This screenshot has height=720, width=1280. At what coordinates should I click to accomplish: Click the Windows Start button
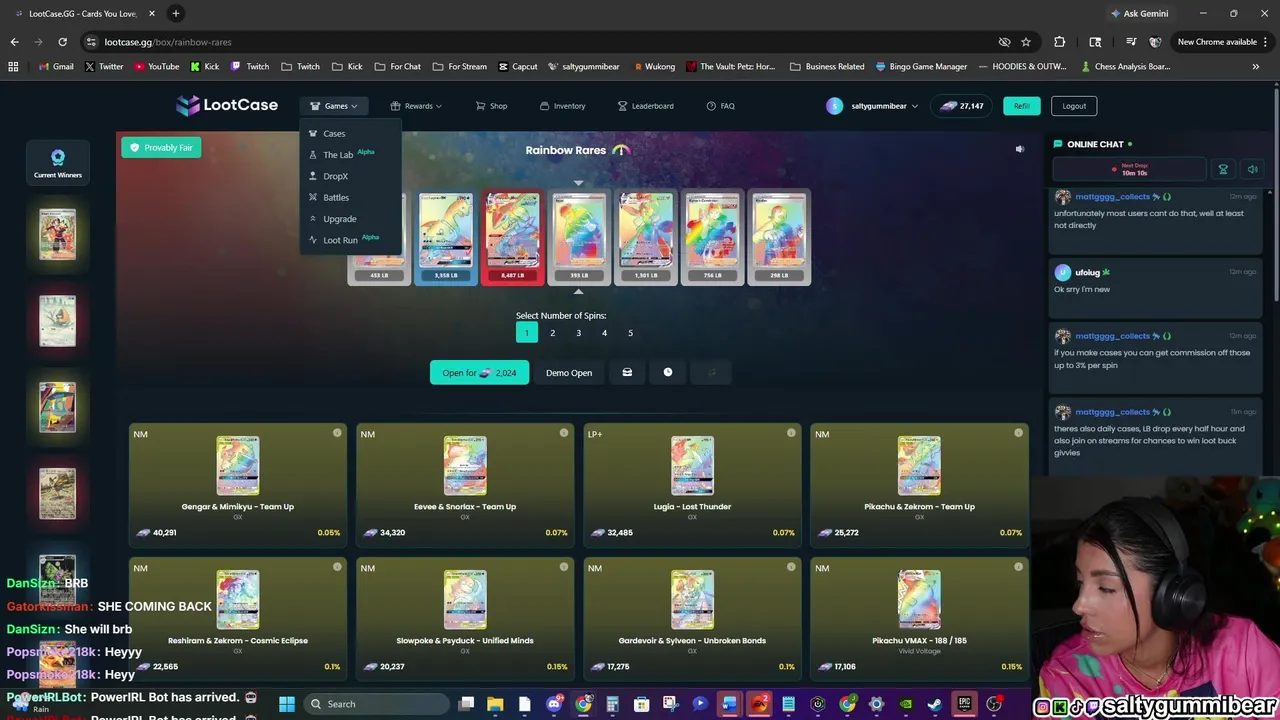click(286, 704)
